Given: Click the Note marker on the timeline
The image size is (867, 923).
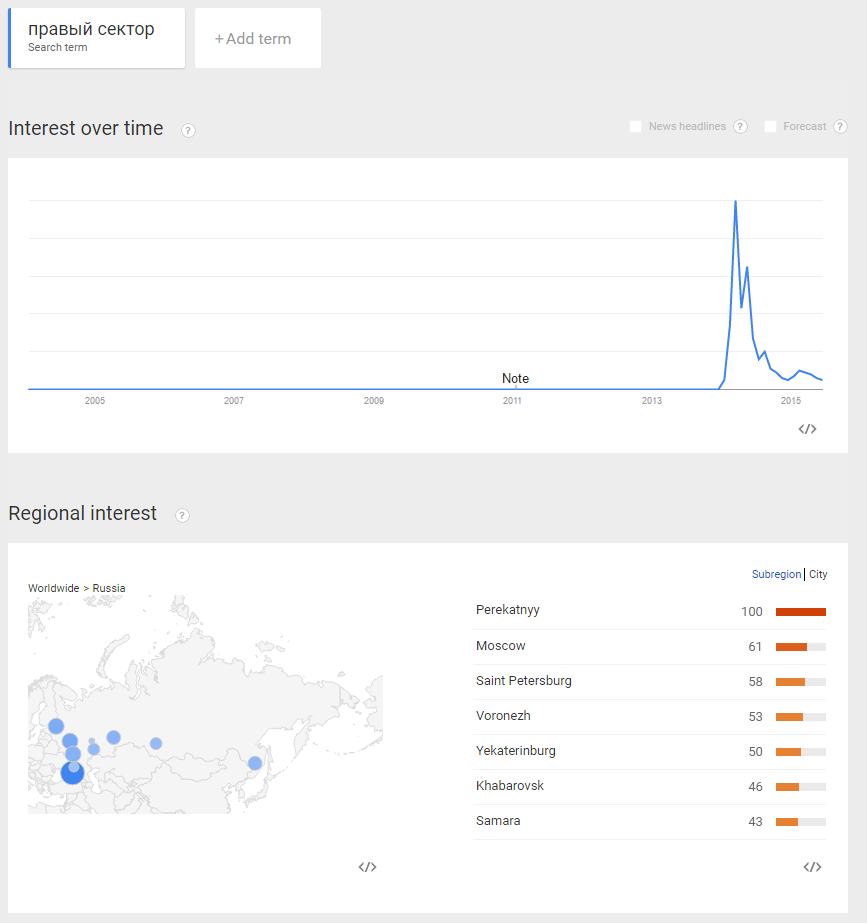Looking at the screenshot, I should [x=515, y=378].
